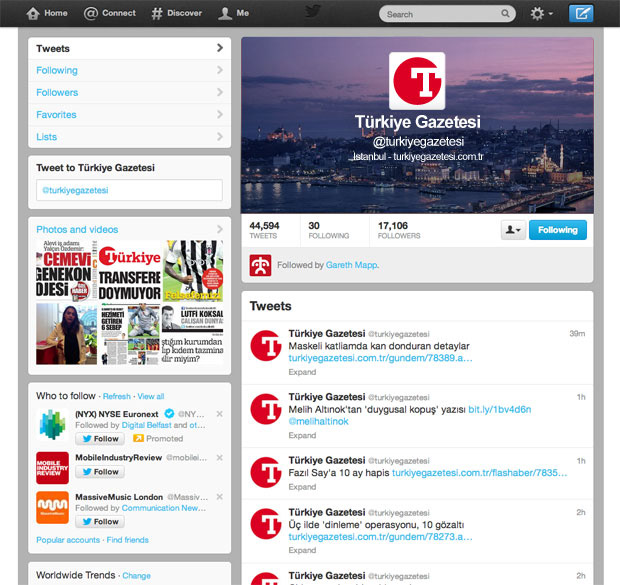Dismiss NYSE Euronext suggestion
Screen dimensions: 620x585
coord(219,414)
